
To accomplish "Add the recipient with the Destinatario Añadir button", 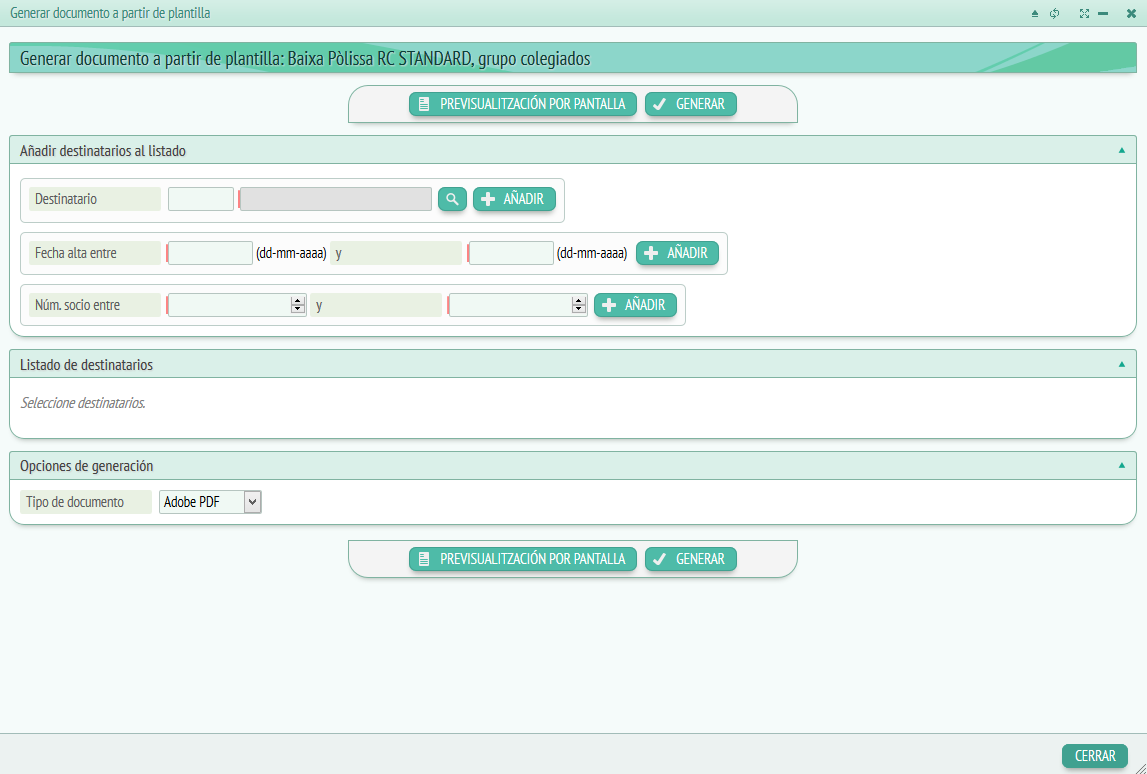I will coord(514,199).
